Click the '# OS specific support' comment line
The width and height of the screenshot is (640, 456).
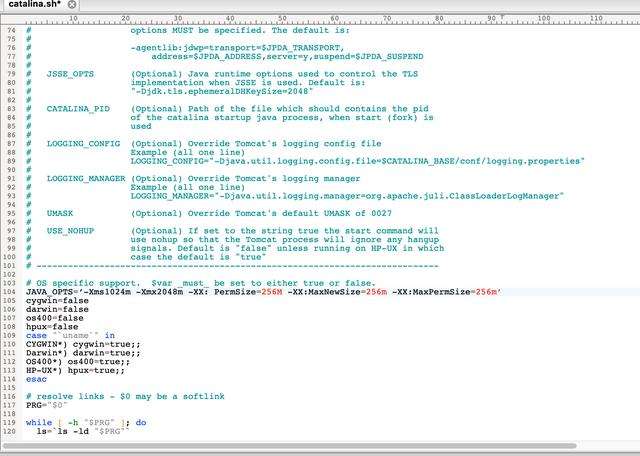coord(201,283)
